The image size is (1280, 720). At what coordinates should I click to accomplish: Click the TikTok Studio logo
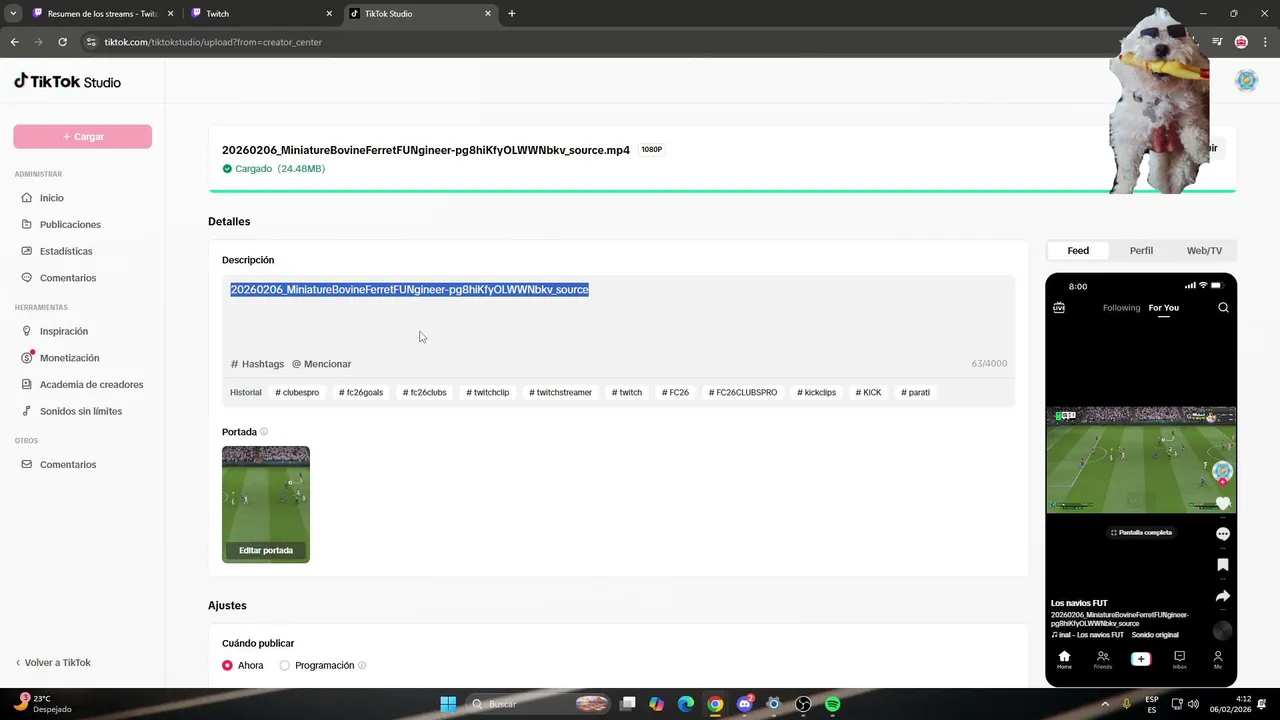point(67,82)
